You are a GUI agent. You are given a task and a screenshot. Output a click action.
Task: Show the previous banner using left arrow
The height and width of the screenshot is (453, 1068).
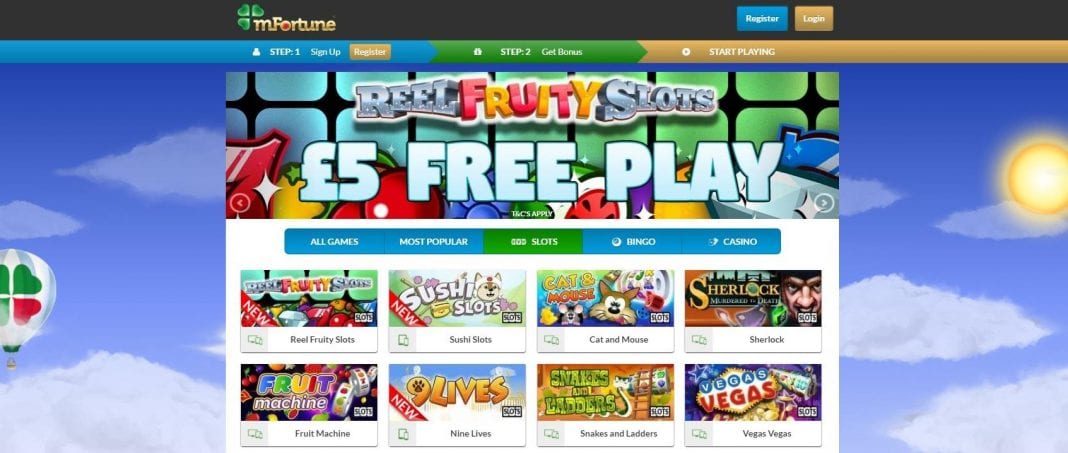[240, 202]
